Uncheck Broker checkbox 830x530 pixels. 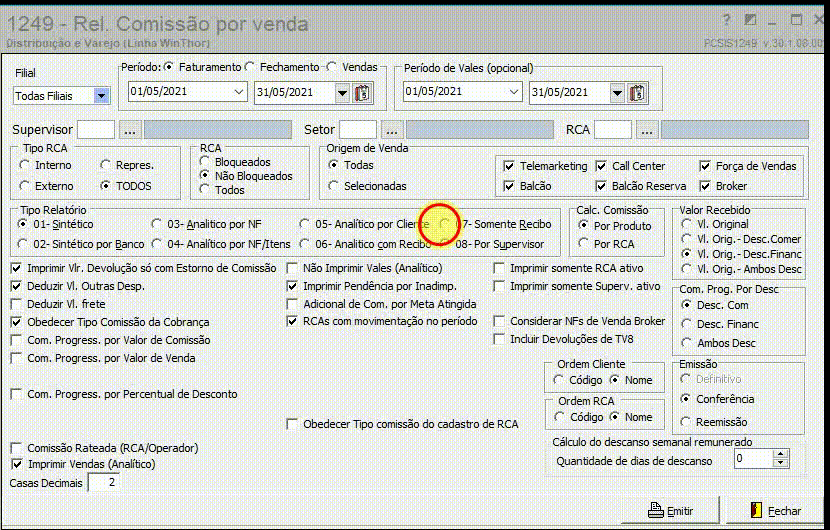click(705, 186)
